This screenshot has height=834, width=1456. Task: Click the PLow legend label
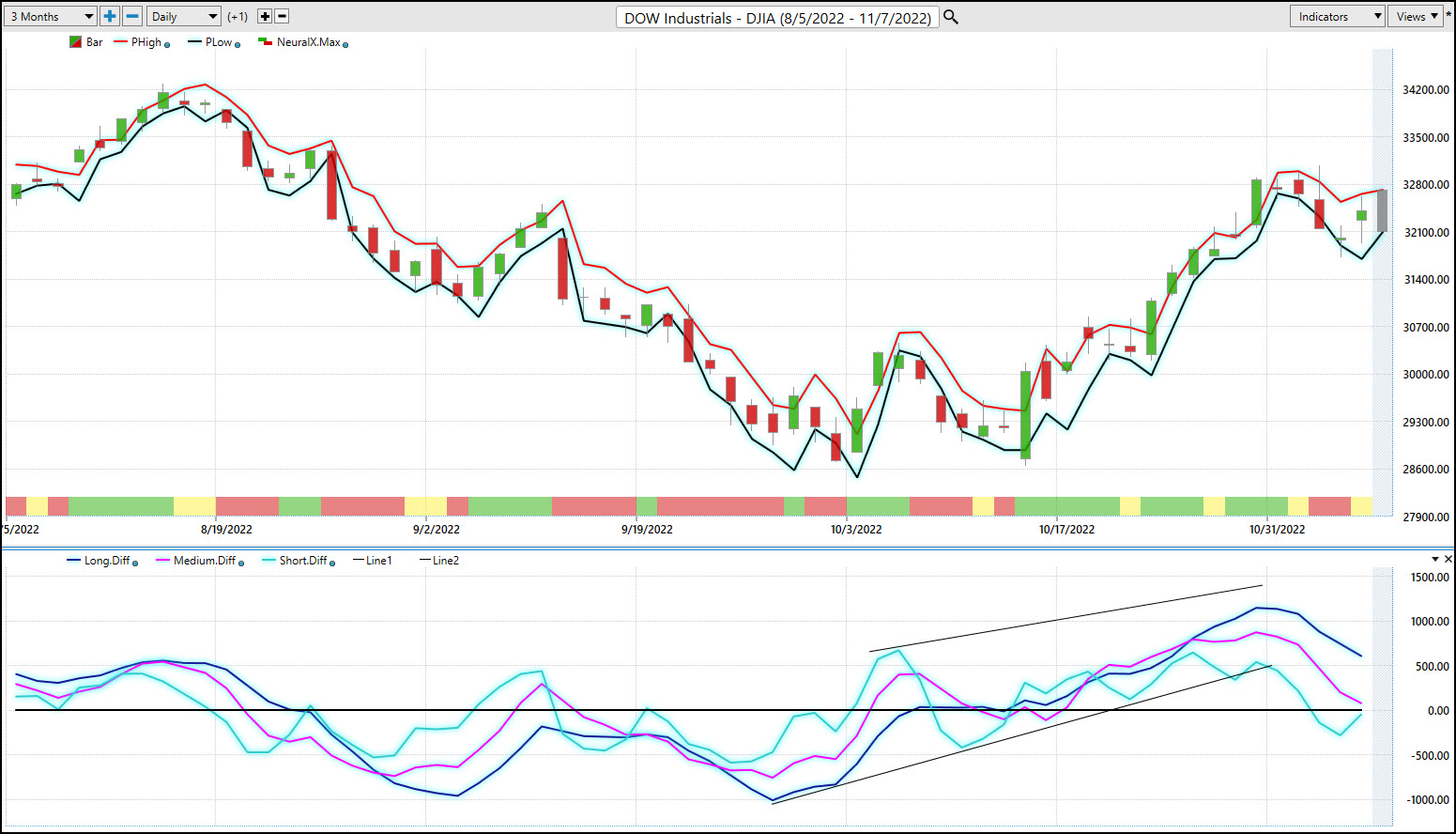coord(219,42)
